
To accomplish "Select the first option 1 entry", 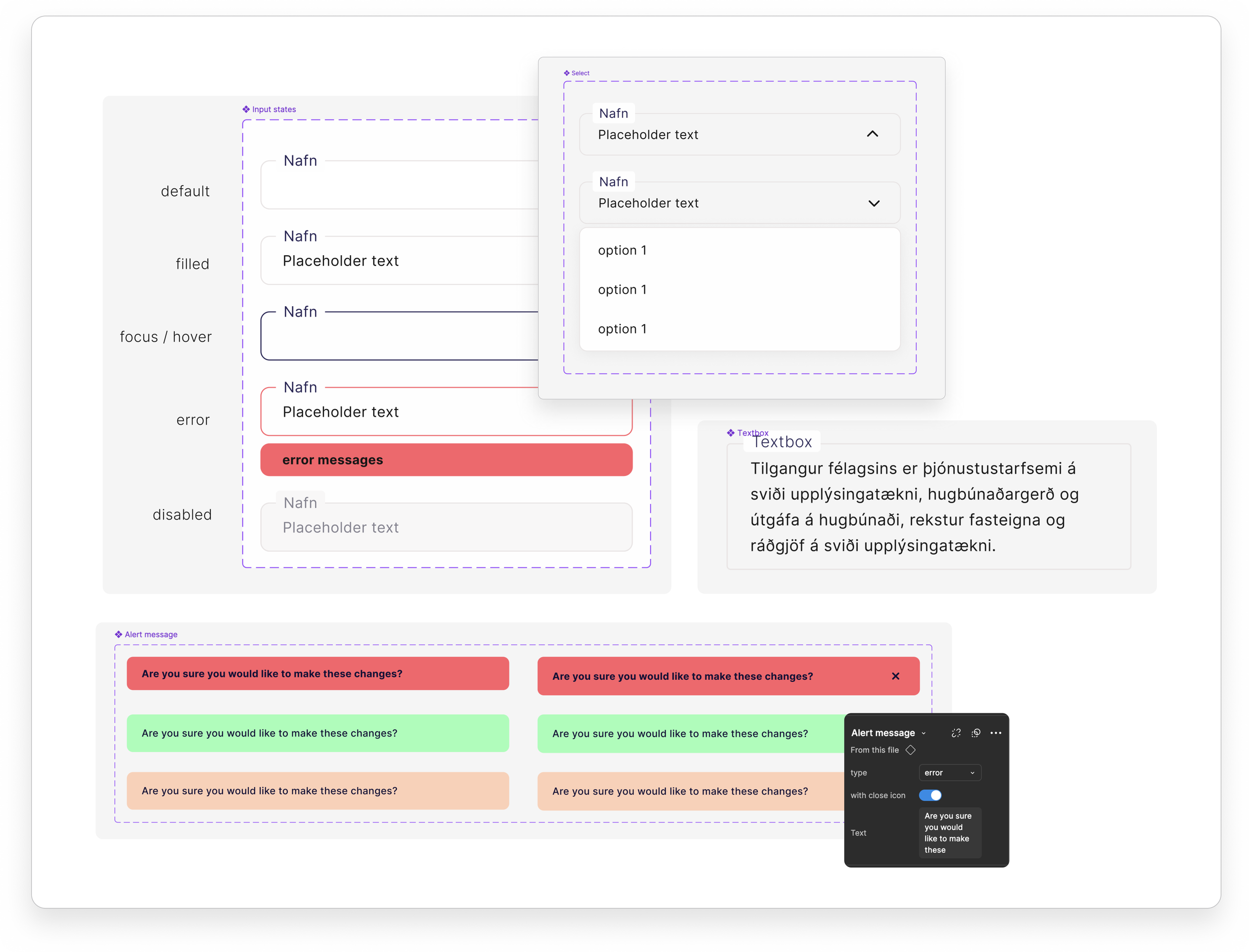I will tap(622, 250).
